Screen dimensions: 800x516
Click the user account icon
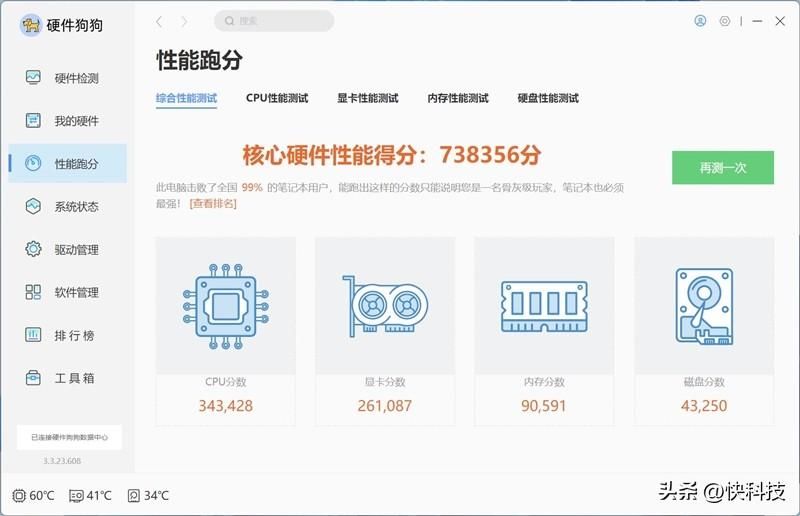[x=700, y=21]
